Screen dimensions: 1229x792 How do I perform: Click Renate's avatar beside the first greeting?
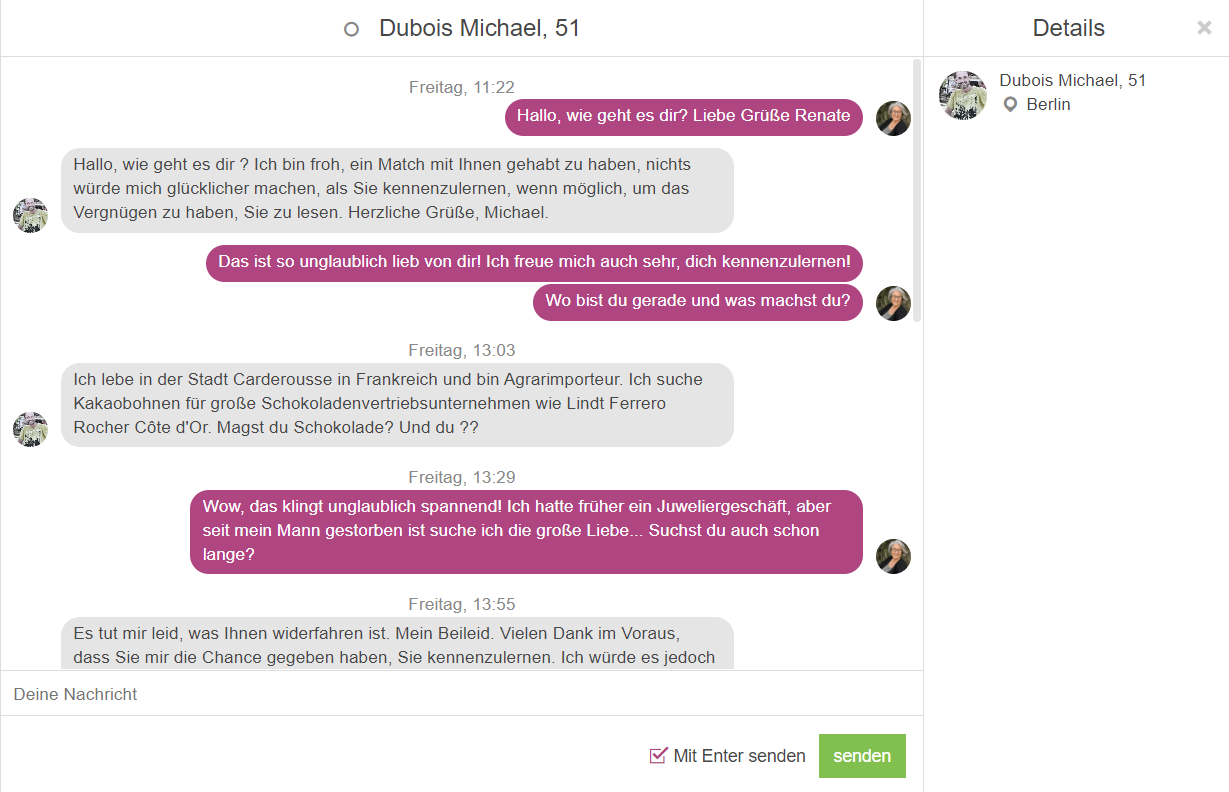pos(893,118)
